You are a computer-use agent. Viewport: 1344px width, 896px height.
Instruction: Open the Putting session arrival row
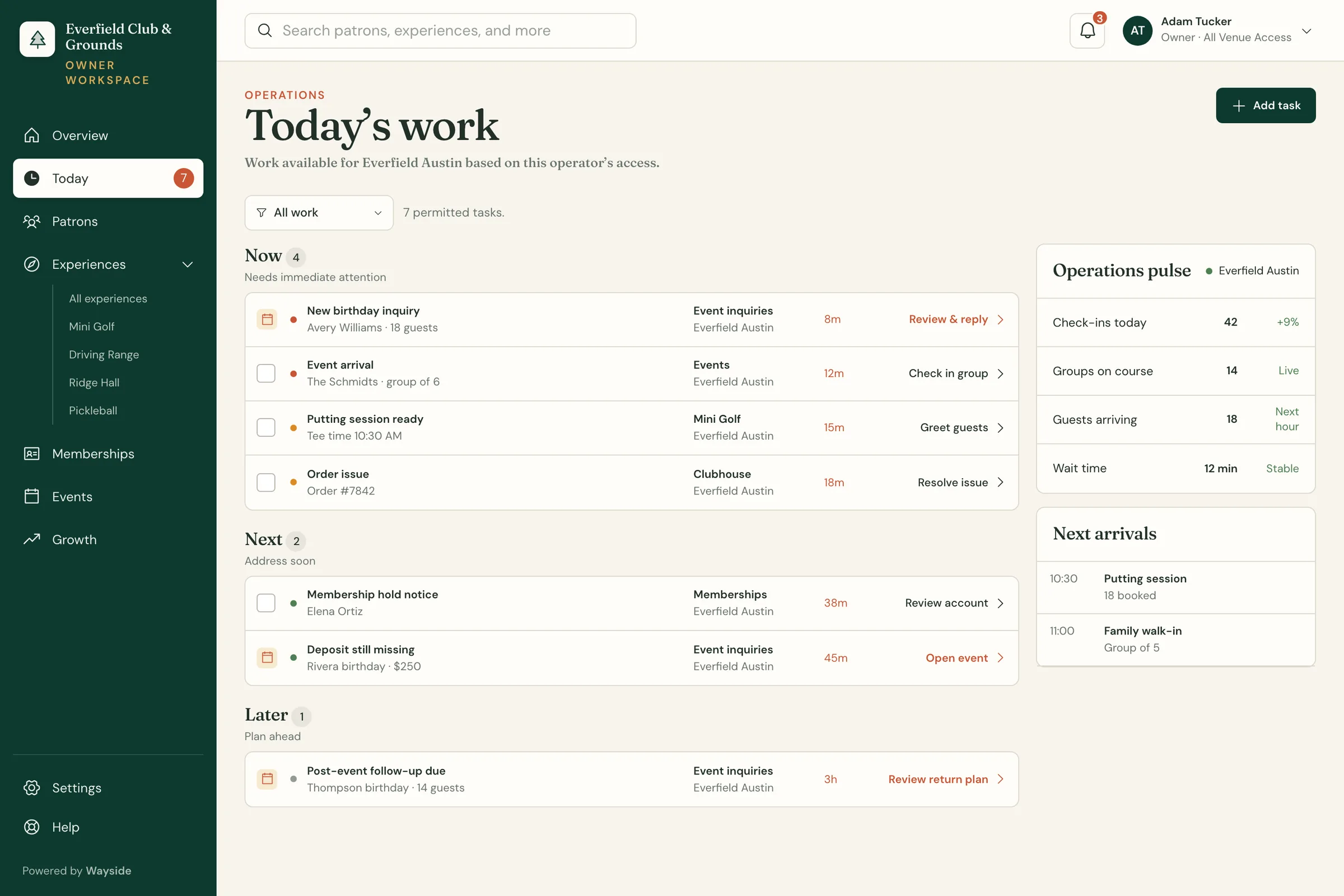click(x=1175, y=587)
